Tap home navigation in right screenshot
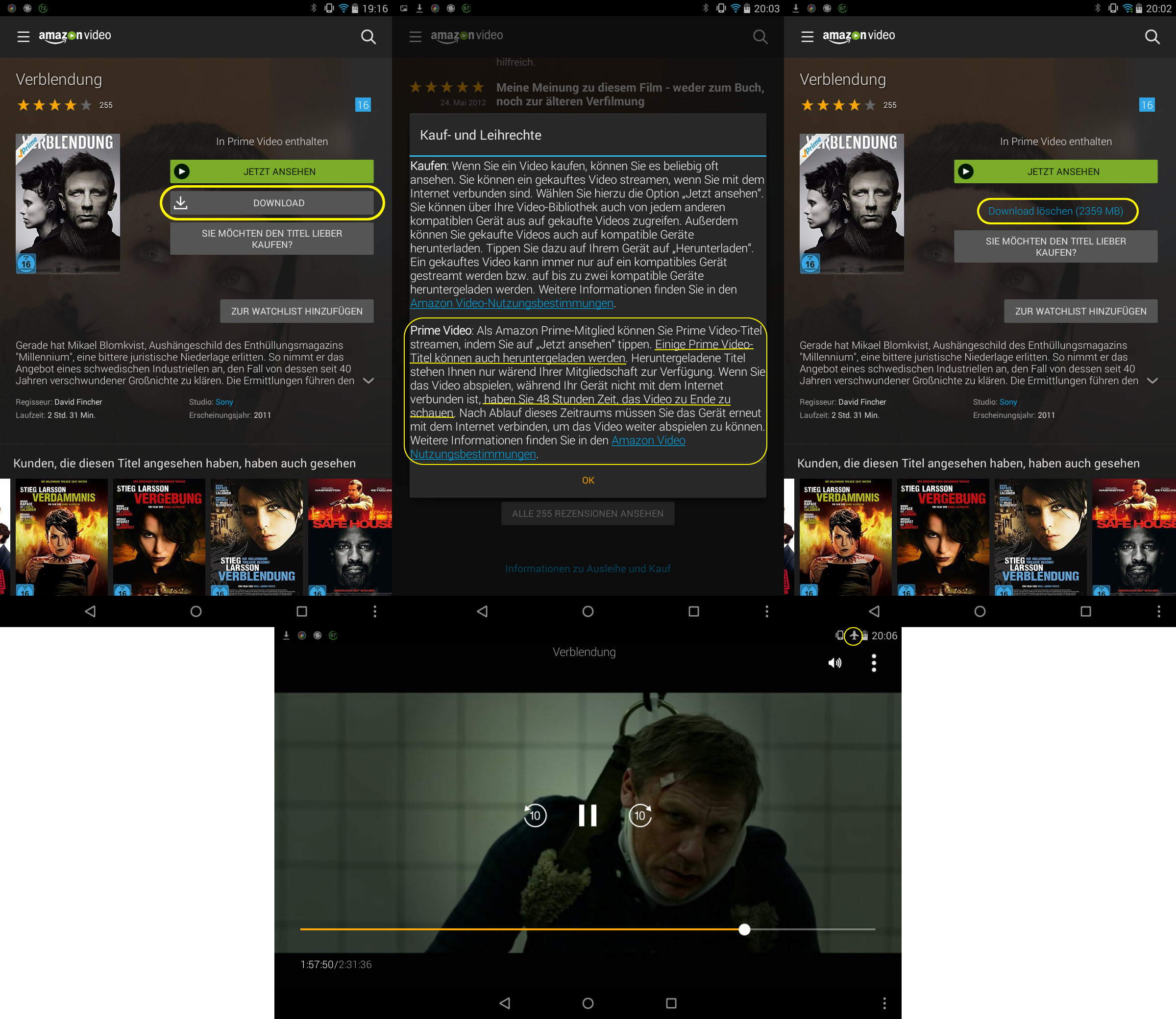 [x=980, y=611]
